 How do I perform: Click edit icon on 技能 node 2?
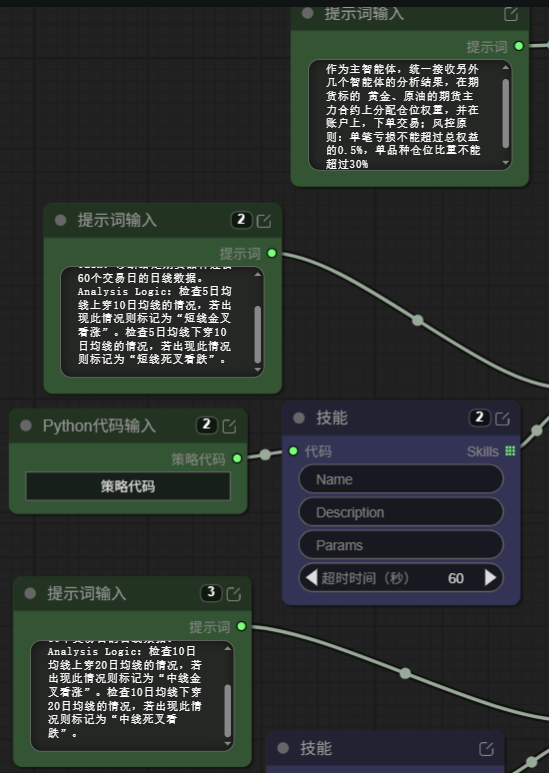click(x=502, y=419)
